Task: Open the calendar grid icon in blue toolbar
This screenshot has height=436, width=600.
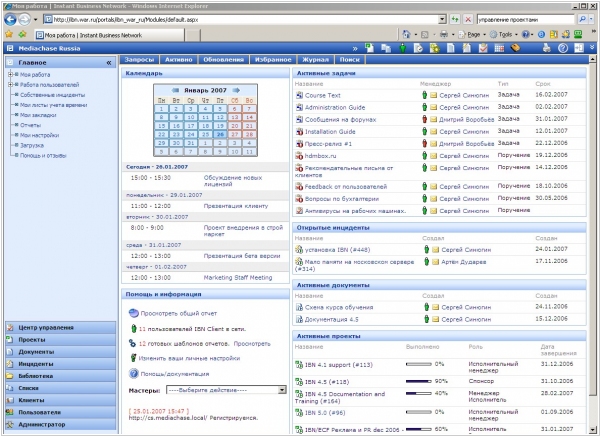Action: 499,48
